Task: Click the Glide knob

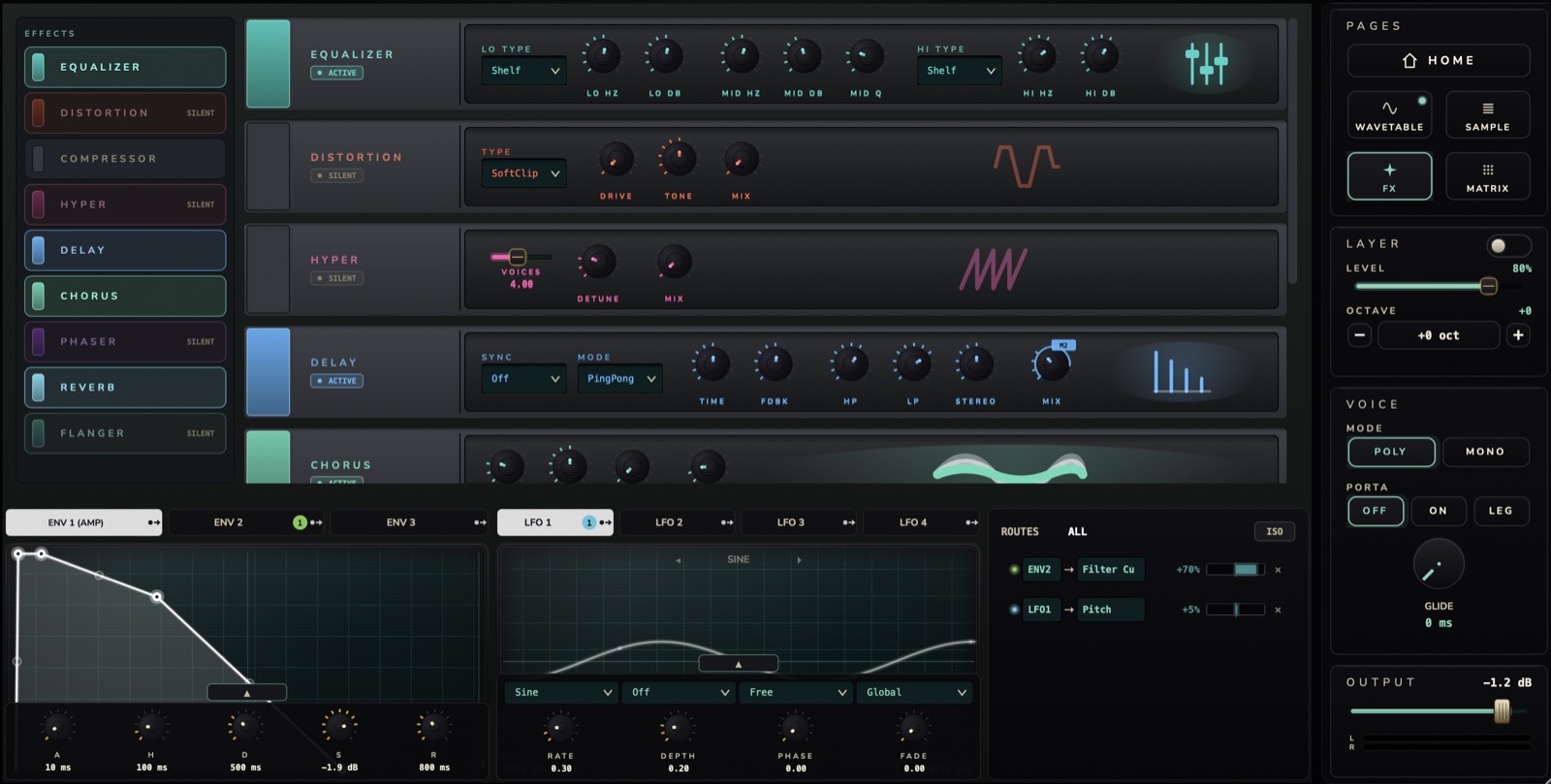Action: pyautogui.click(x=1439, y=564)
